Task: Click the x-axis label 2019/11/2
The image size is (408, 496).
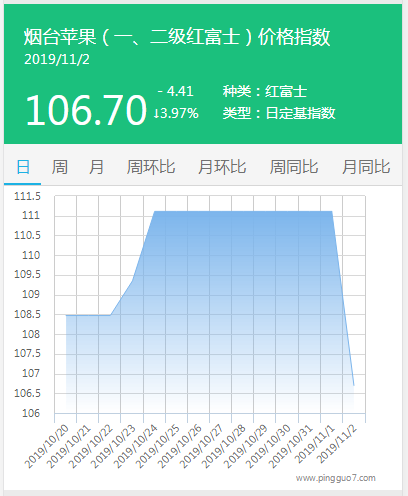Action: 337,444
